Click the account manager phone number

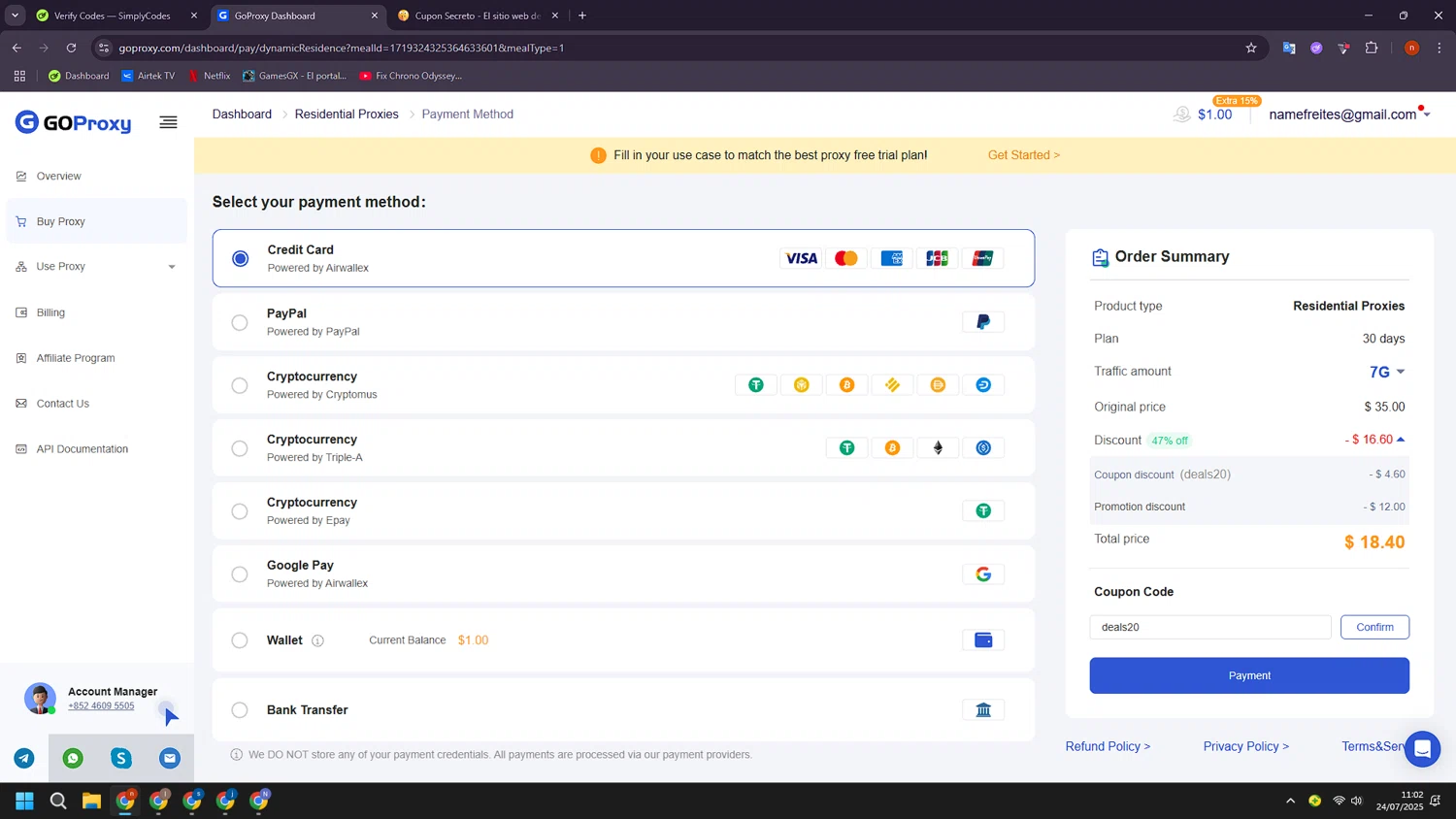pyautogui.click(x=101, y=705)
